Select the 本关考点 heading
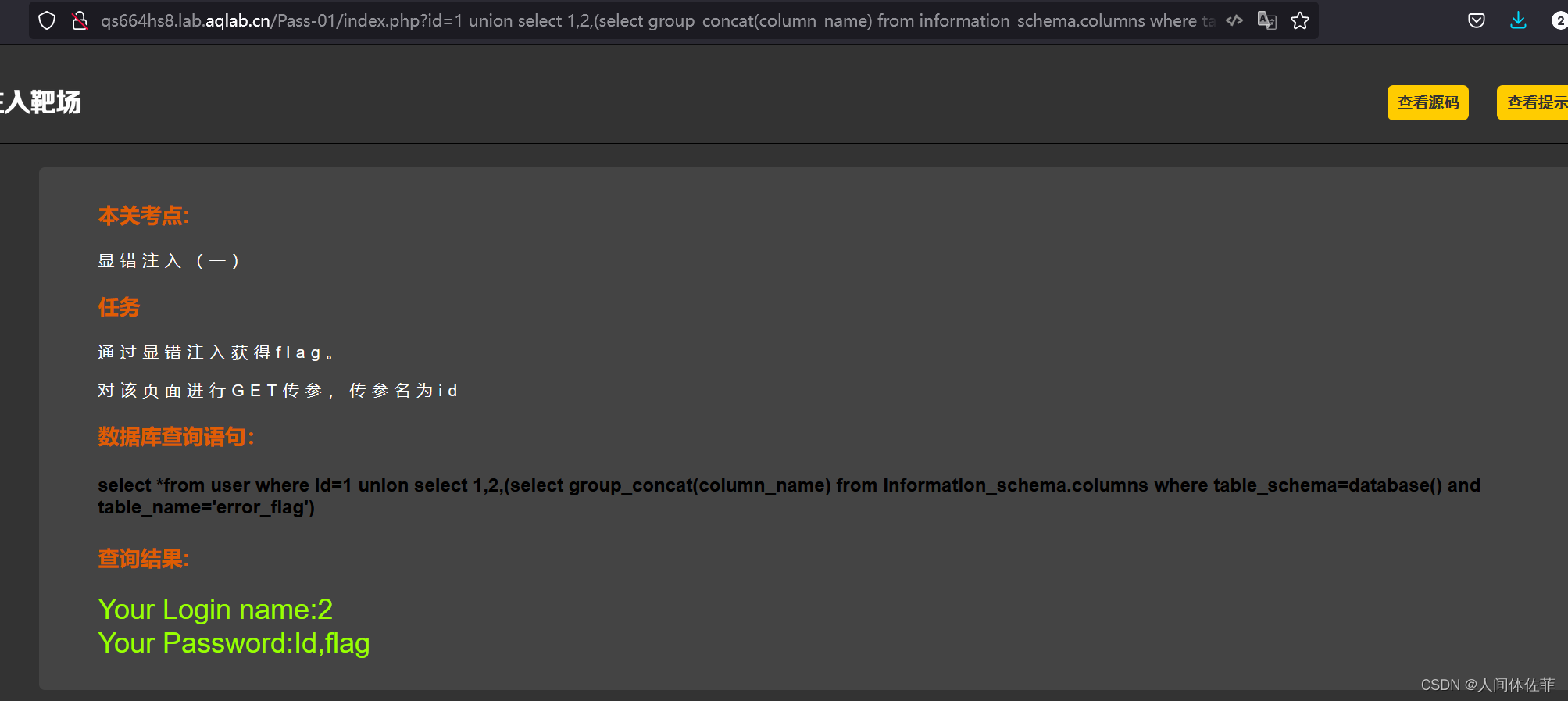 click(143, 216)
